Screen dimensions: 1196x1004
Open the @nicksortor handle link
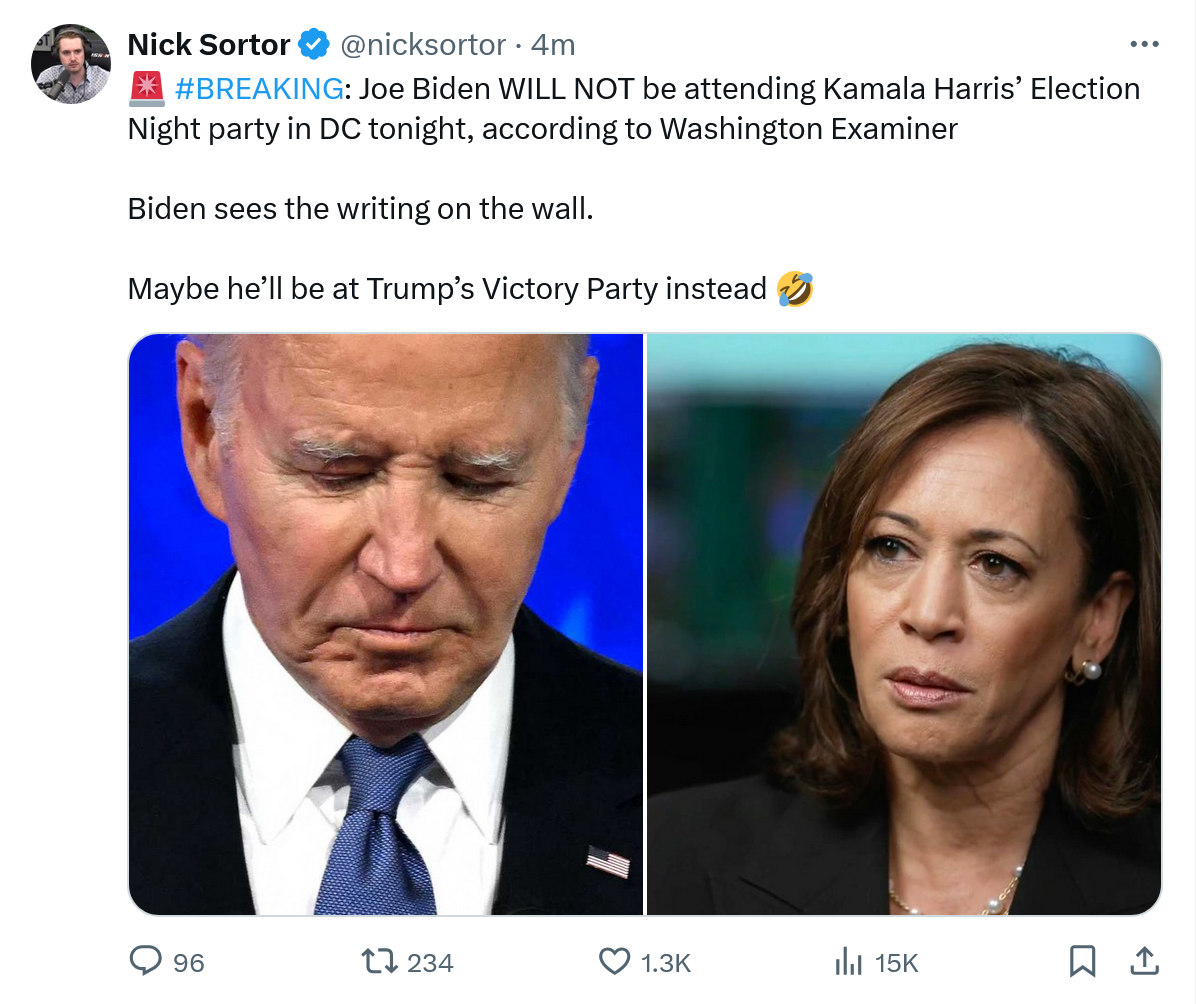click(423, 44)
